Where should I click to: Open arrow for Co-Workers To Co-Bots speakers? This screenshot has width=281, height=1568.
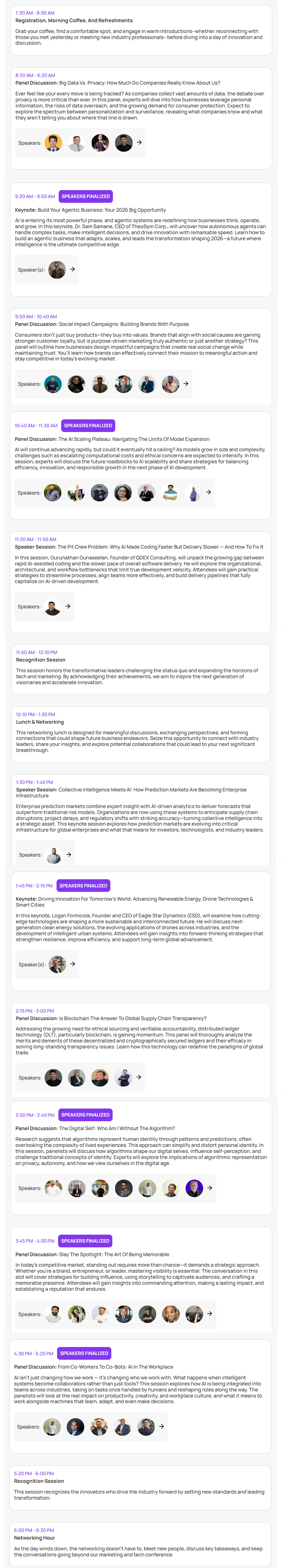(x=162, y=1426)
